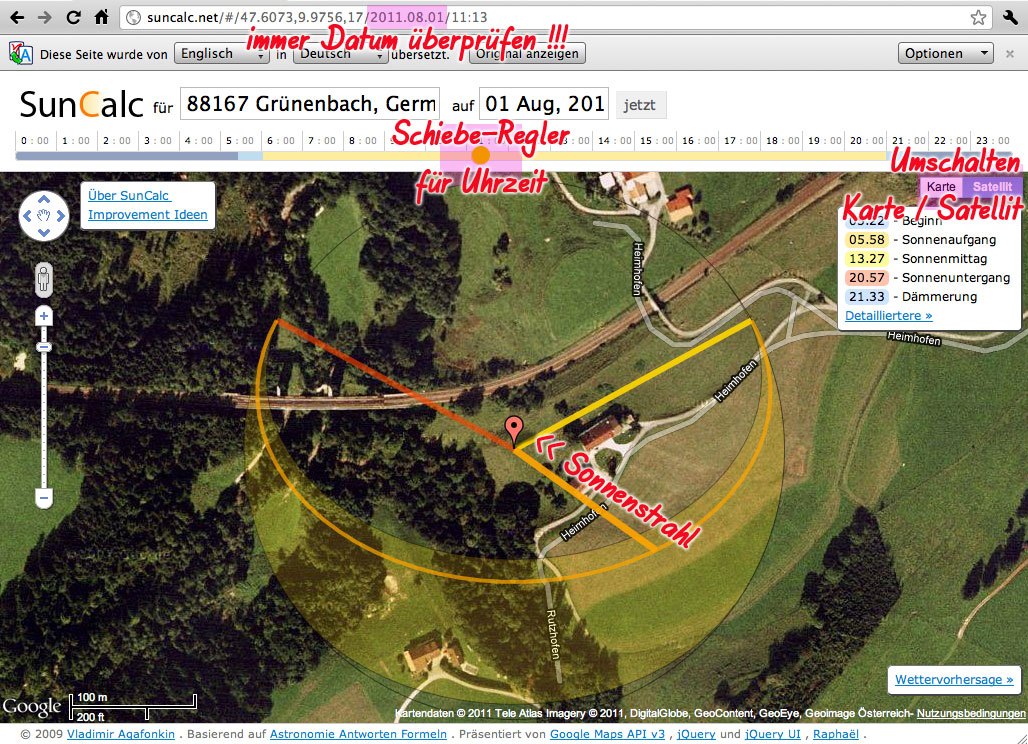
Task: Open the Improvement Ideen link
Action: pos(148,214)
